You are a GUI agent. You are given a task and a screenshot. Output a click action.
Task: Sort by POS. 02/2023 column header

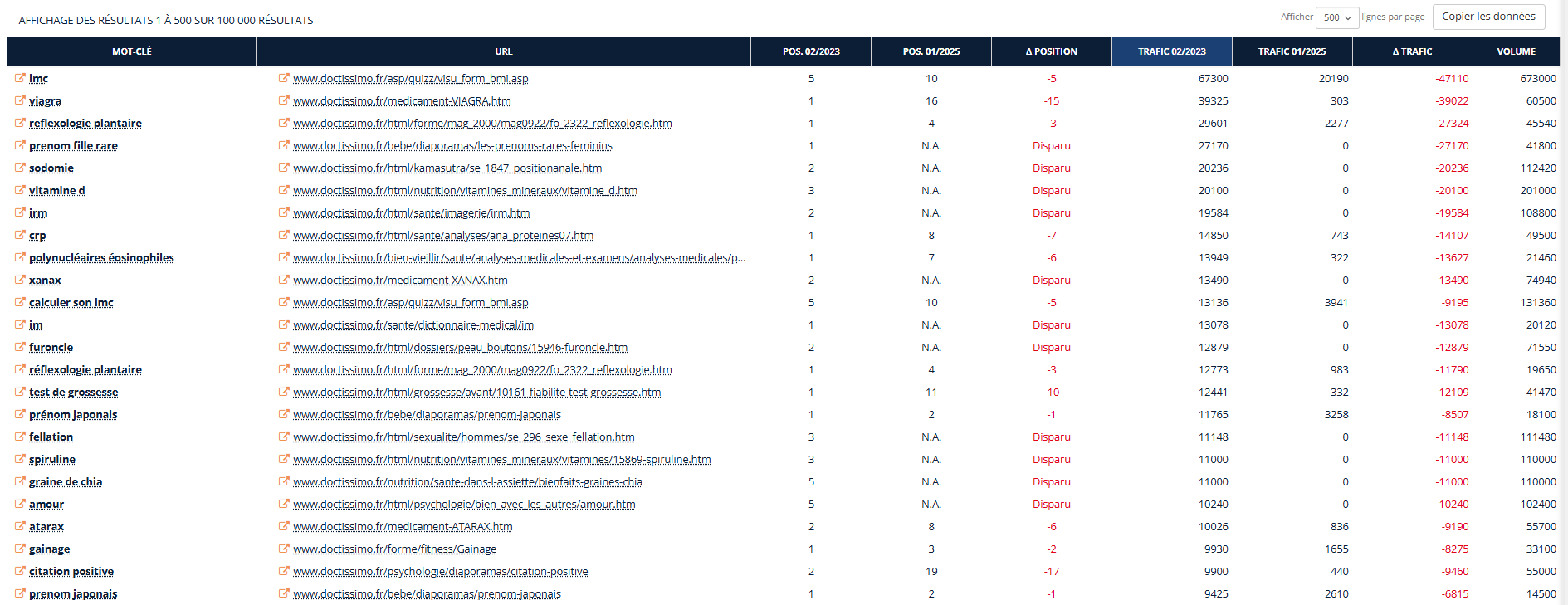tap(811, 51)
